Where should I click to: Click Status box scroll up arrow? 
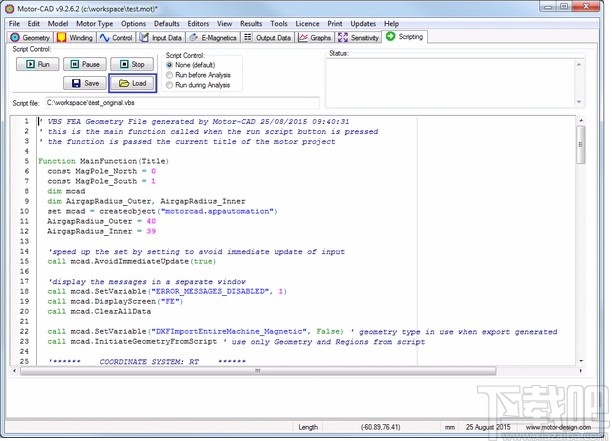[579, 64]
